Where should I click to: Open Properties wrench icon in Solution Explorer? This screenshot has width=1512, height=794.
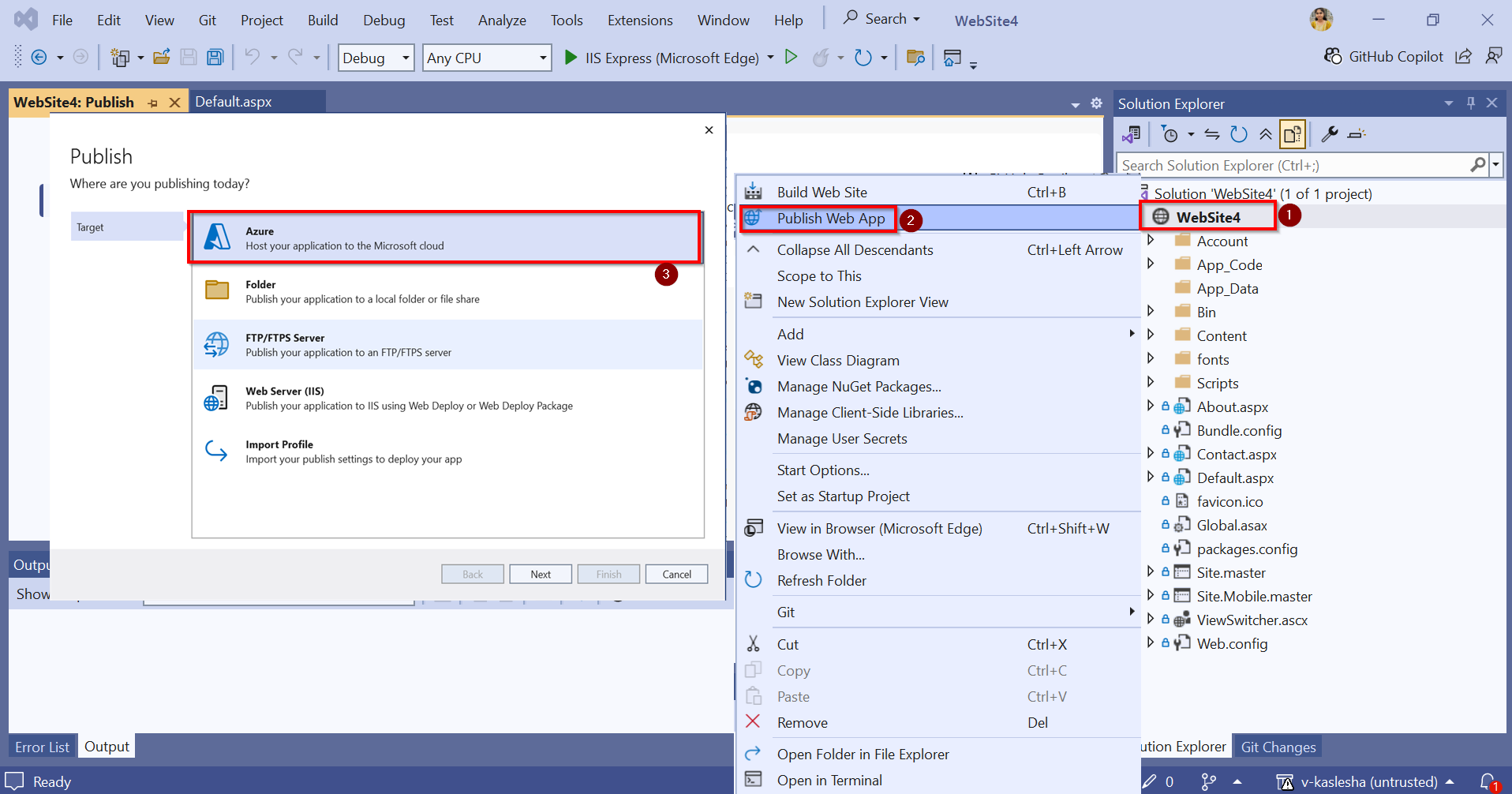pos(1330,134)
